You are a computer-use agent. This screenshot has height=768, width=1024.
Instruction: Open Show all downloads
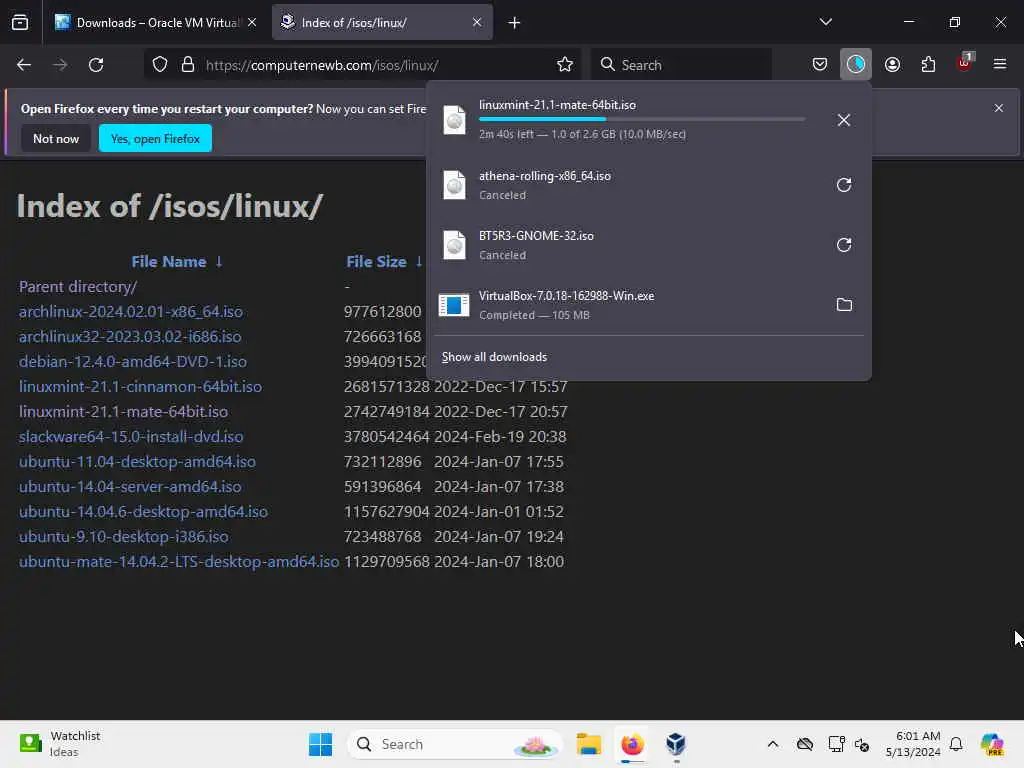coord(494,357)
